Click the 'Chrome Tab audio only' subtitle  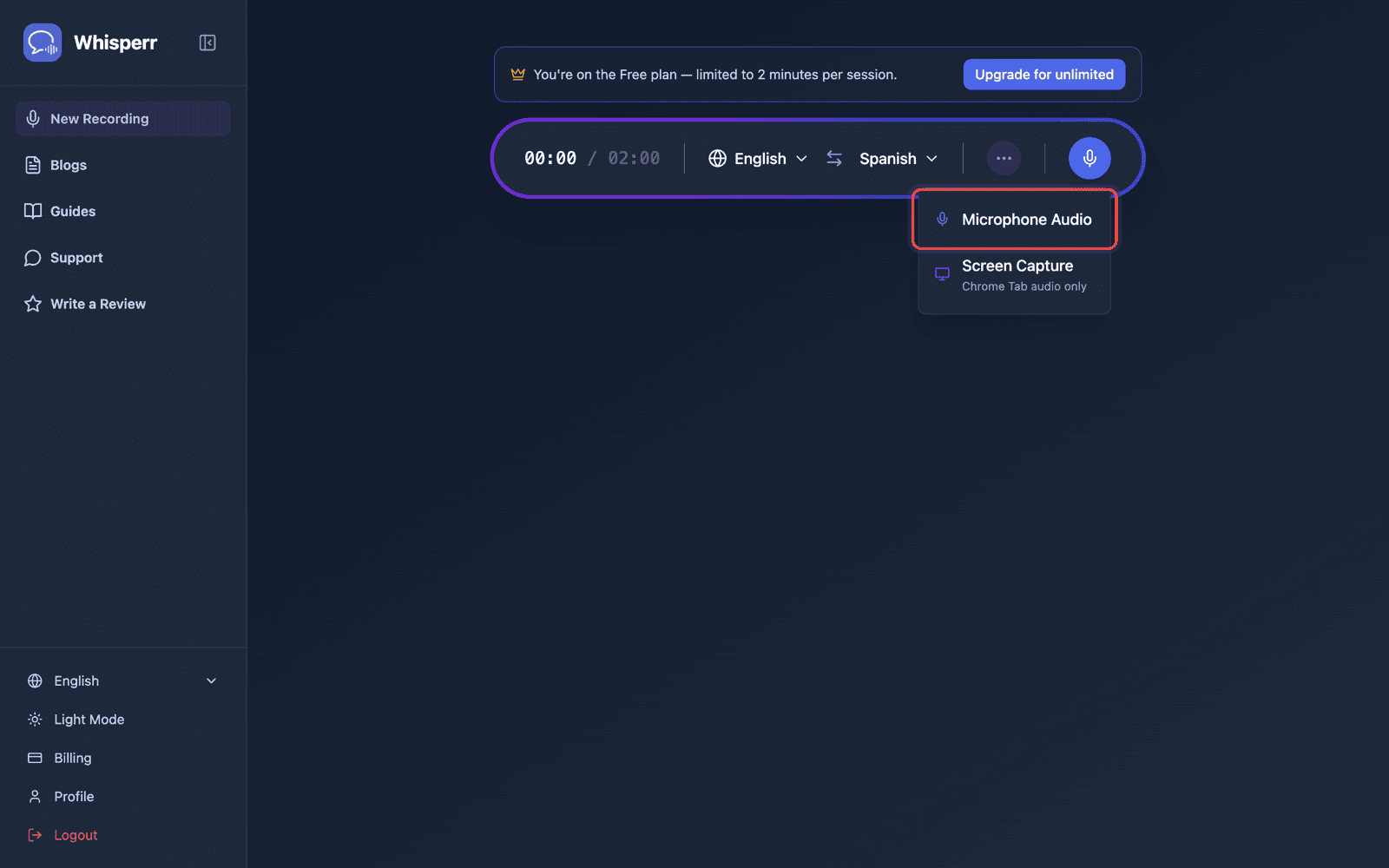pyautogui.click(x=1024, y=286)
